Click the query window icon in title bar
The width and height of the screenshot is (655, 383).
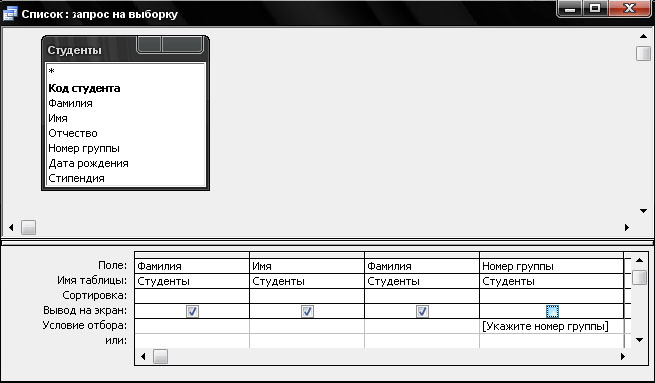(10, 13)
